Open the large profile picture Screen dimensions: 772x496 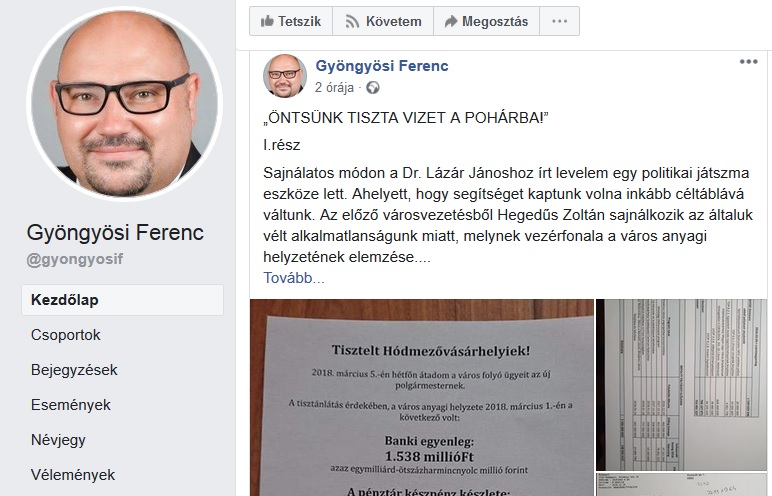[125, 103]
